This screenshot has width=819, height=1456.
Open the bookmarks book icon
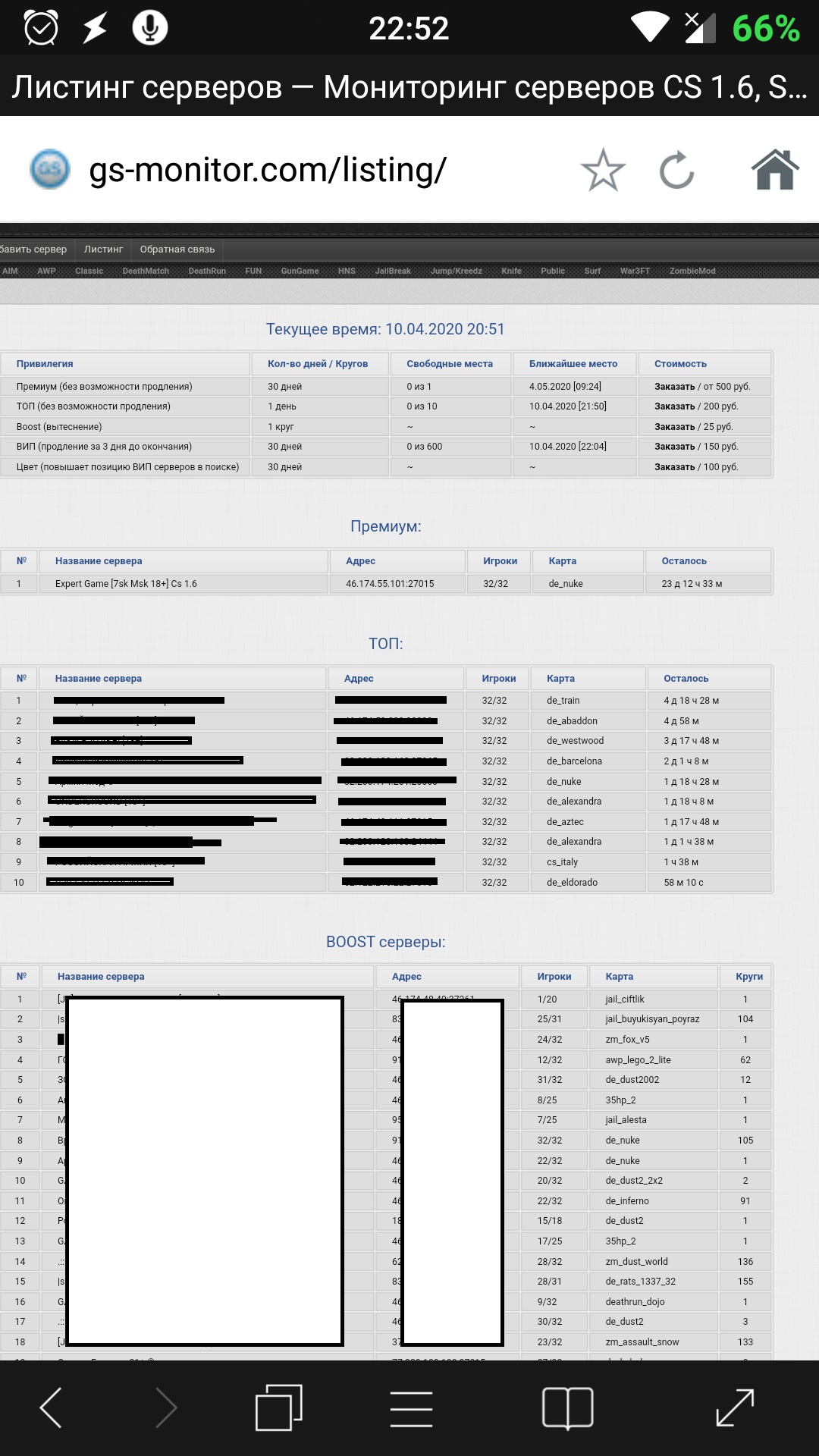[x=567, y=1408]
